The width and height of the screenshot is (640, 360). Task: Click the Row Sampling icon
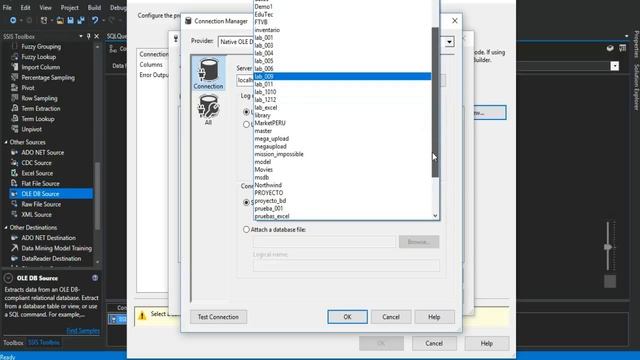pos(15,98)
